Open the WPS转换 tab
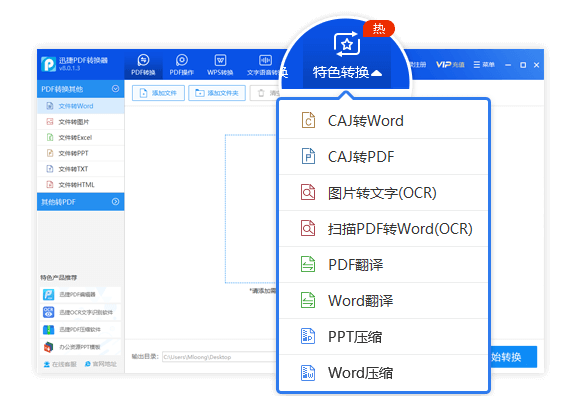 [x=220, y=65]
